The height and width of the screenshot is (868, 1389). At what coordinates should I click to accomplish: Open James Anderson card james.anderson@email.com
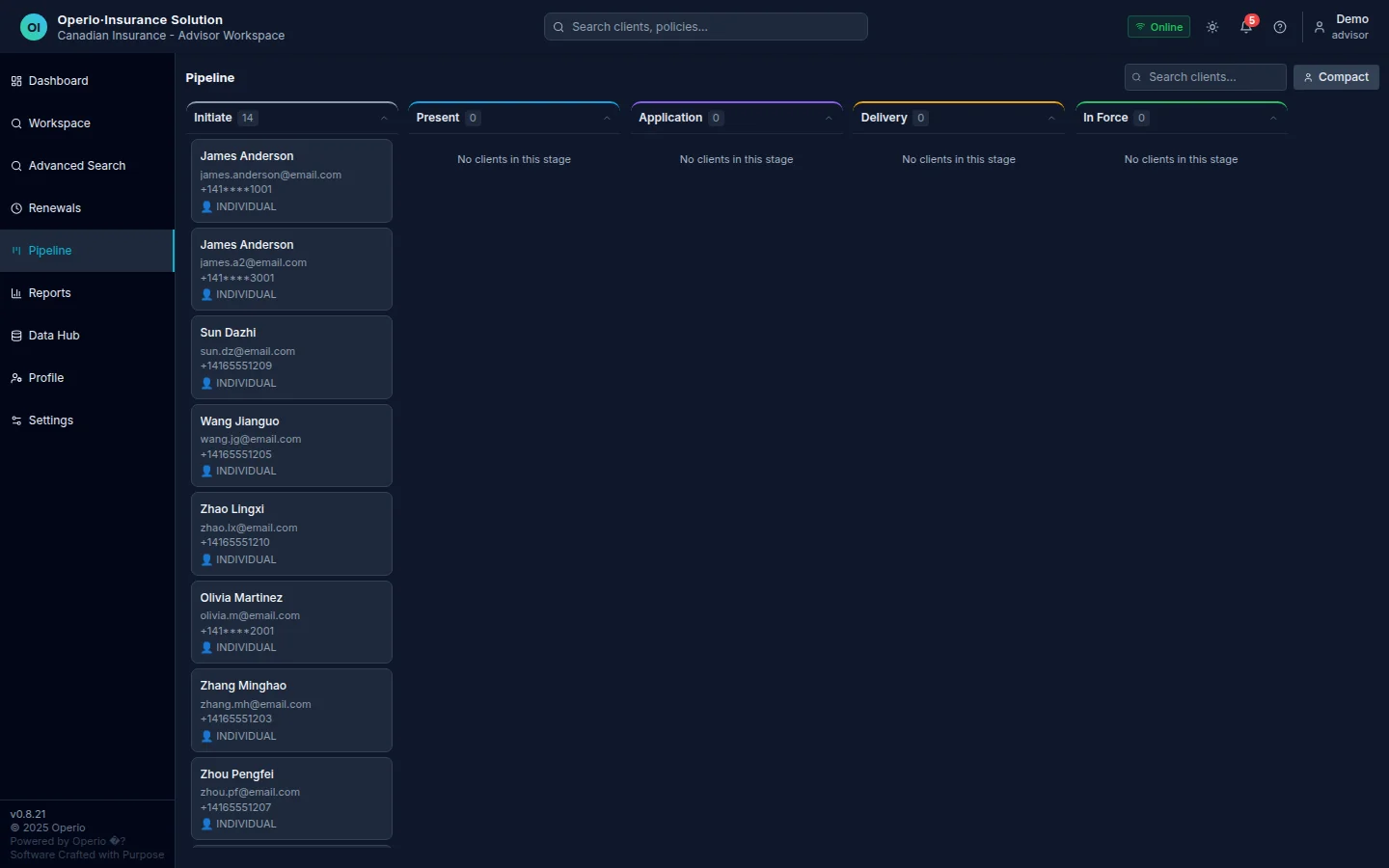click(291, 180)
